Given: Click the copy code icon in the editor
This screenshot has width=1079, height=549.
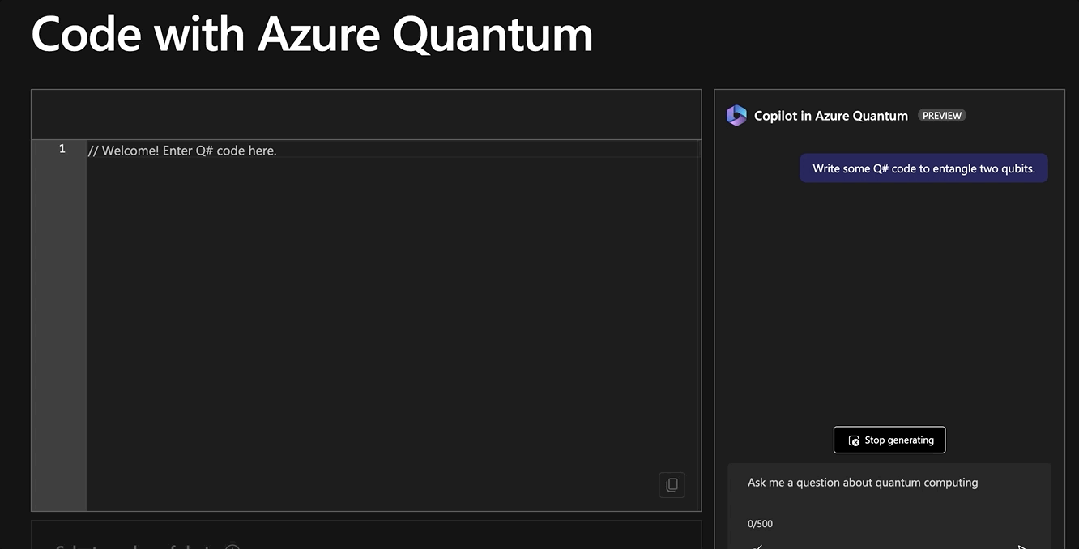Looking at the screenshot, I should coord(672,484).
